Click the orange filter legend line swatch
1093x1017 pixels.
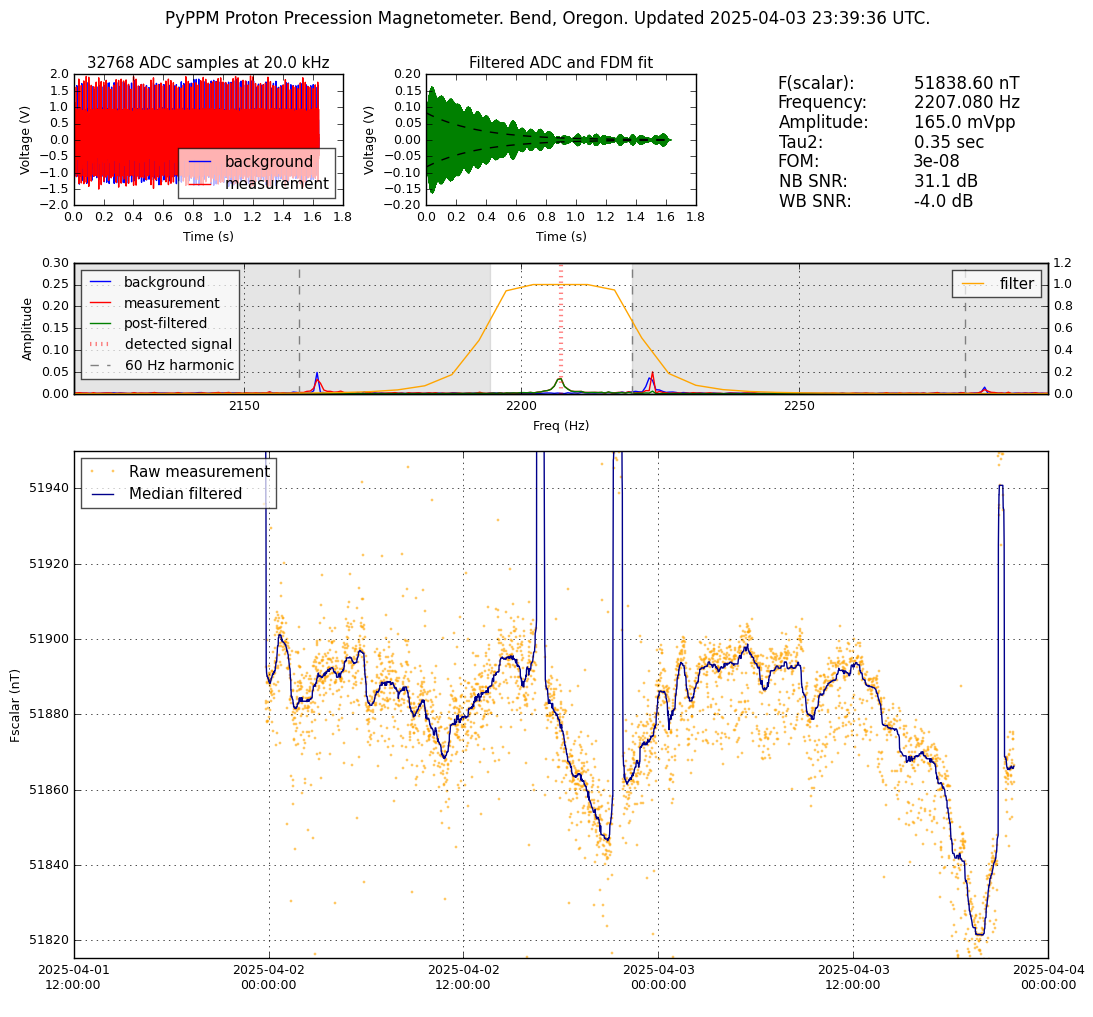(975, 284)
